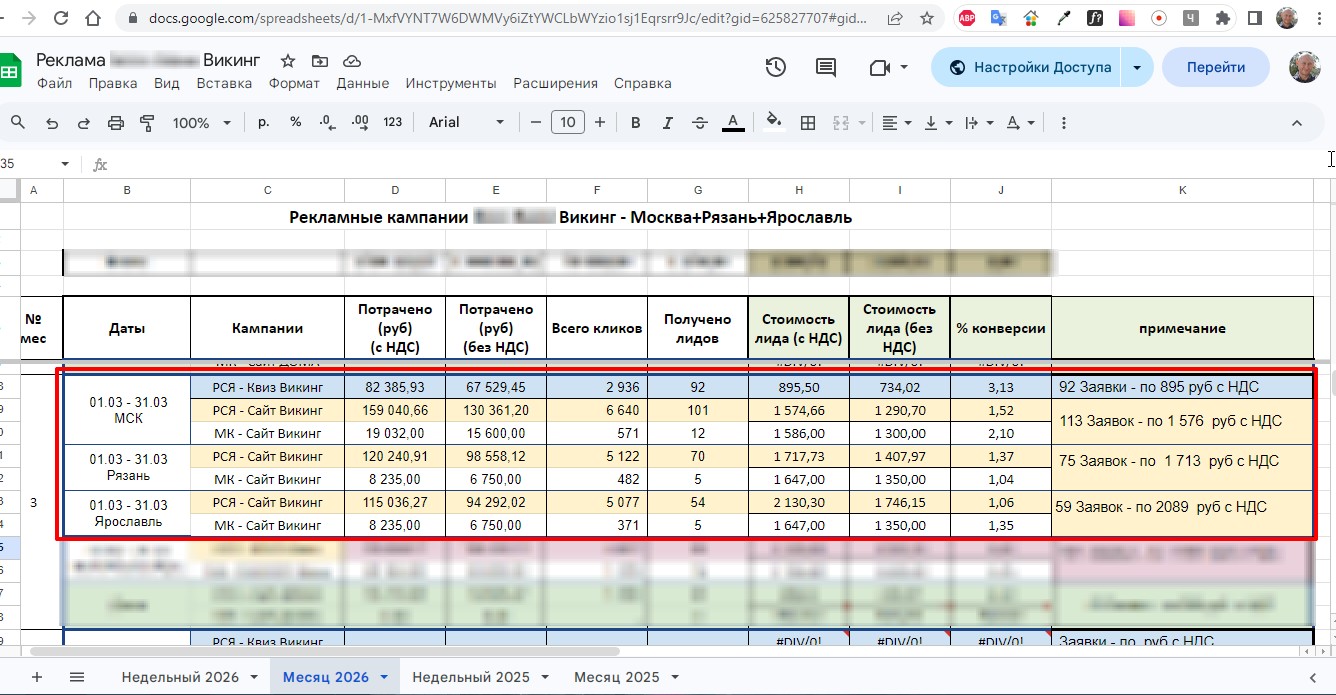
Task: Open the cell borders tool
Action: (x=808, y=123)
